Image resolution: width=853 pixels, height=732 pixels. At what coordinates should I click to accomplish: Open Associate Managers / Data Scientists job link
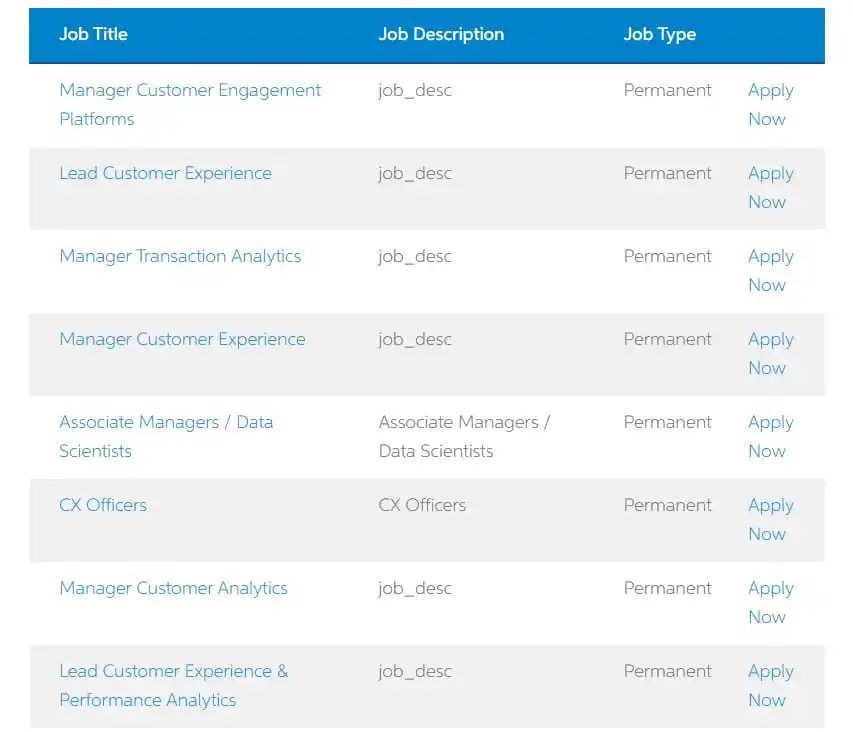pos(166,436)
